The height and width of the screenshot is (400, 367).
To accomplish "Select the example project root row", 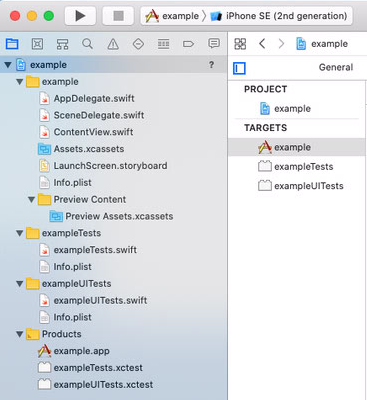I will point(114,65).
